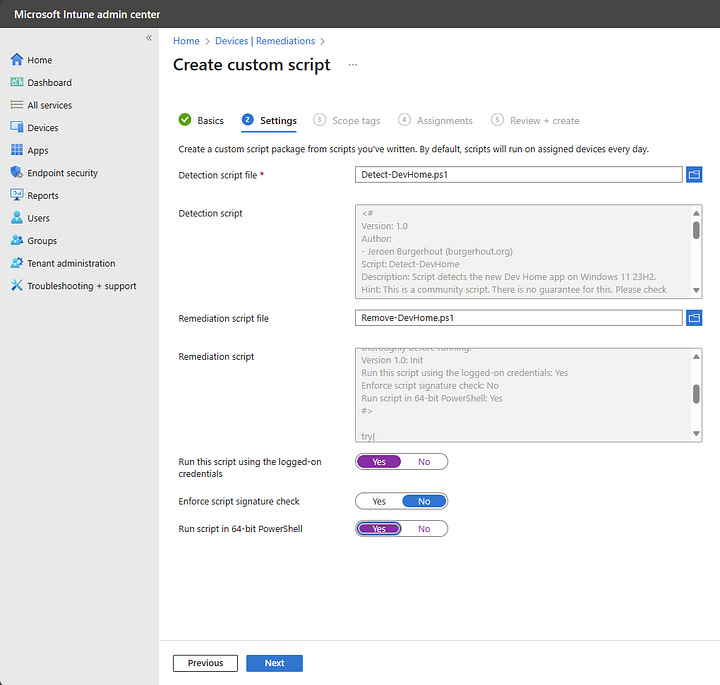Set 64-bit PowerShell toggle to No
Viewport: 720px width, 685px height.
coord(424,528)
